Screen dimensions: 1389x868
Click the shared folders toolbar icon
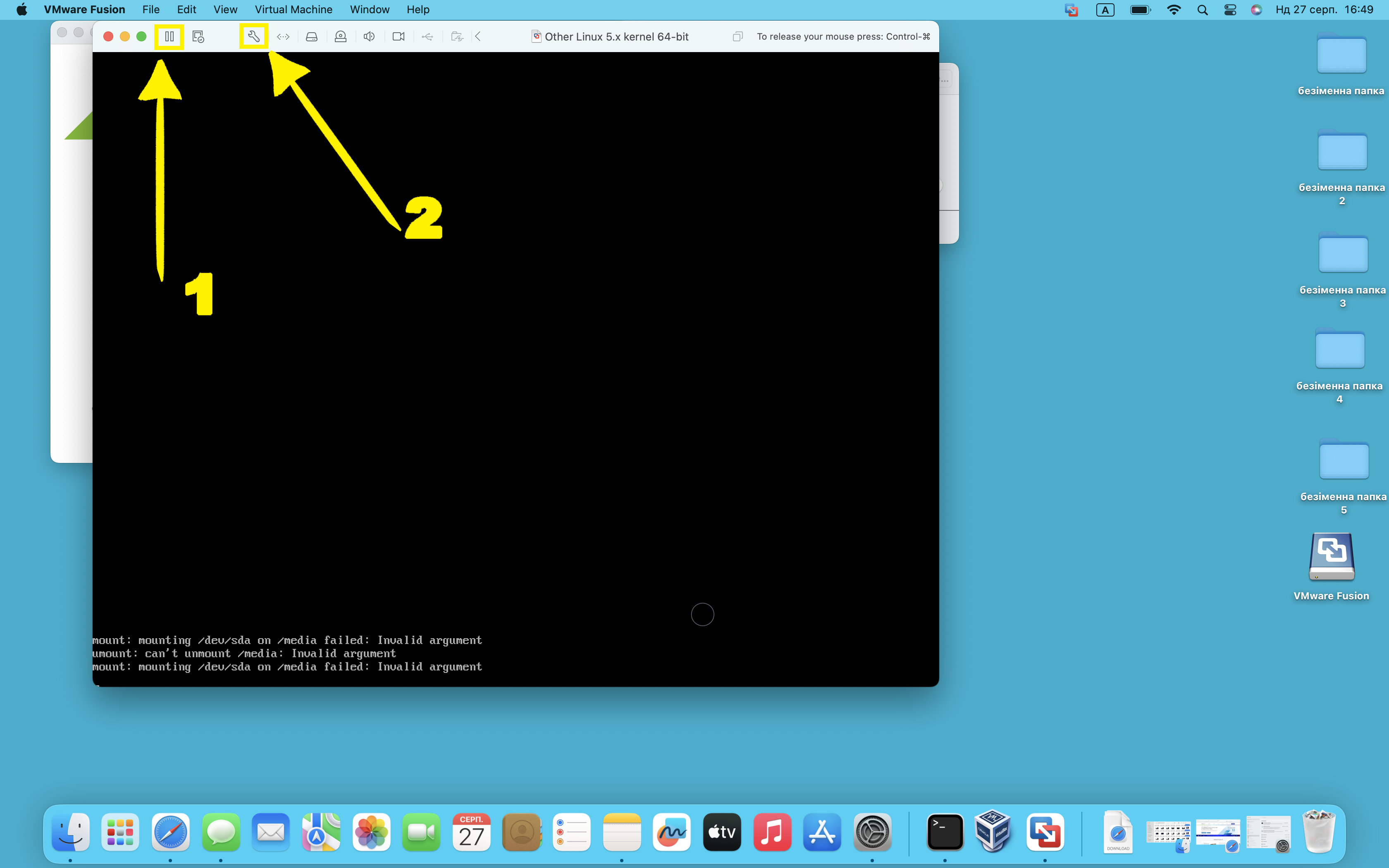[x=457, y=37]
